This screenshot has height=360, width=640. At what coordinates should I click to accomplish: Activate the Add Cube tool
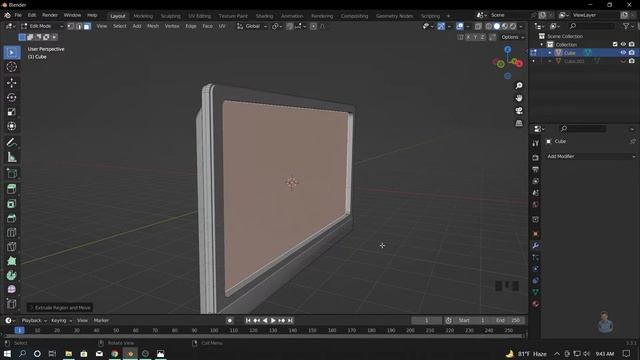tap(11, 173)
